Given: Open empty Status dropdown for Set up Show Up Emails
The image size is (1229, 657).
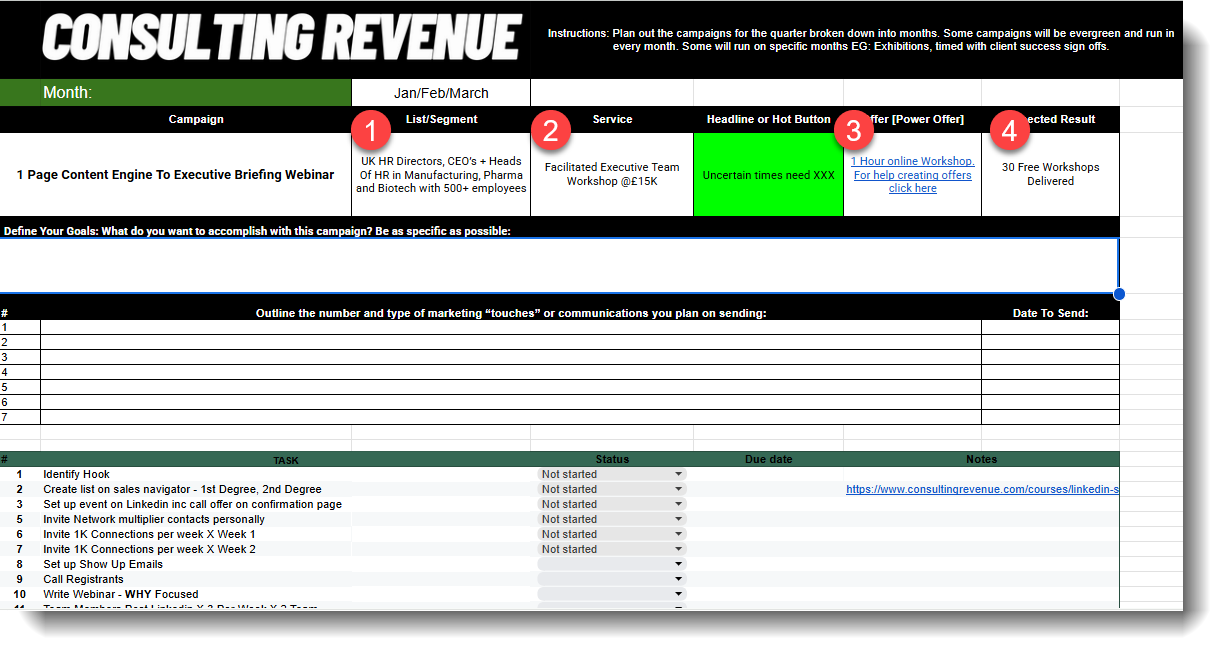Looking at the screenshot, I should tap(612, 564).
